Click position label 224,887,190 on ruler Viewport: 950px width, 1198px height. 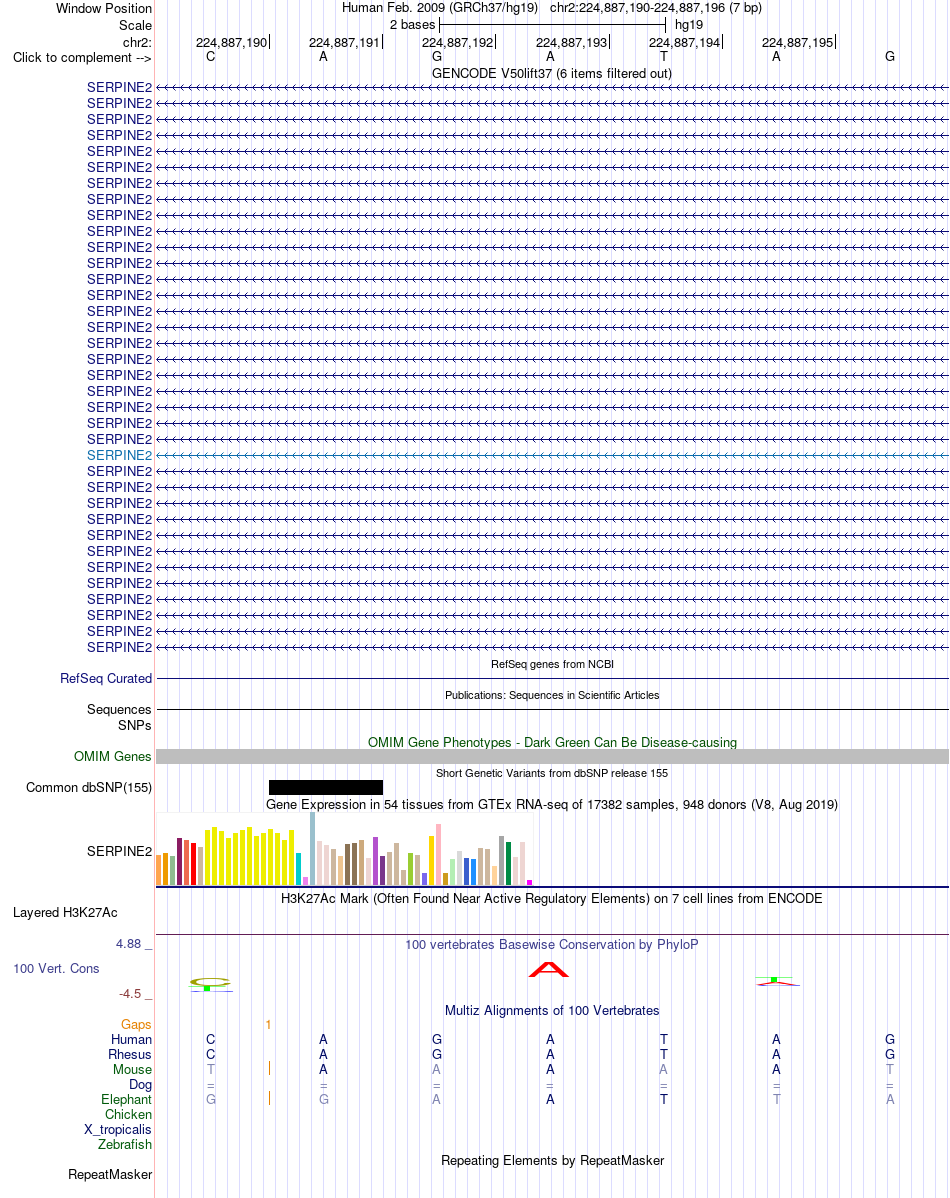tap(232, 43)
